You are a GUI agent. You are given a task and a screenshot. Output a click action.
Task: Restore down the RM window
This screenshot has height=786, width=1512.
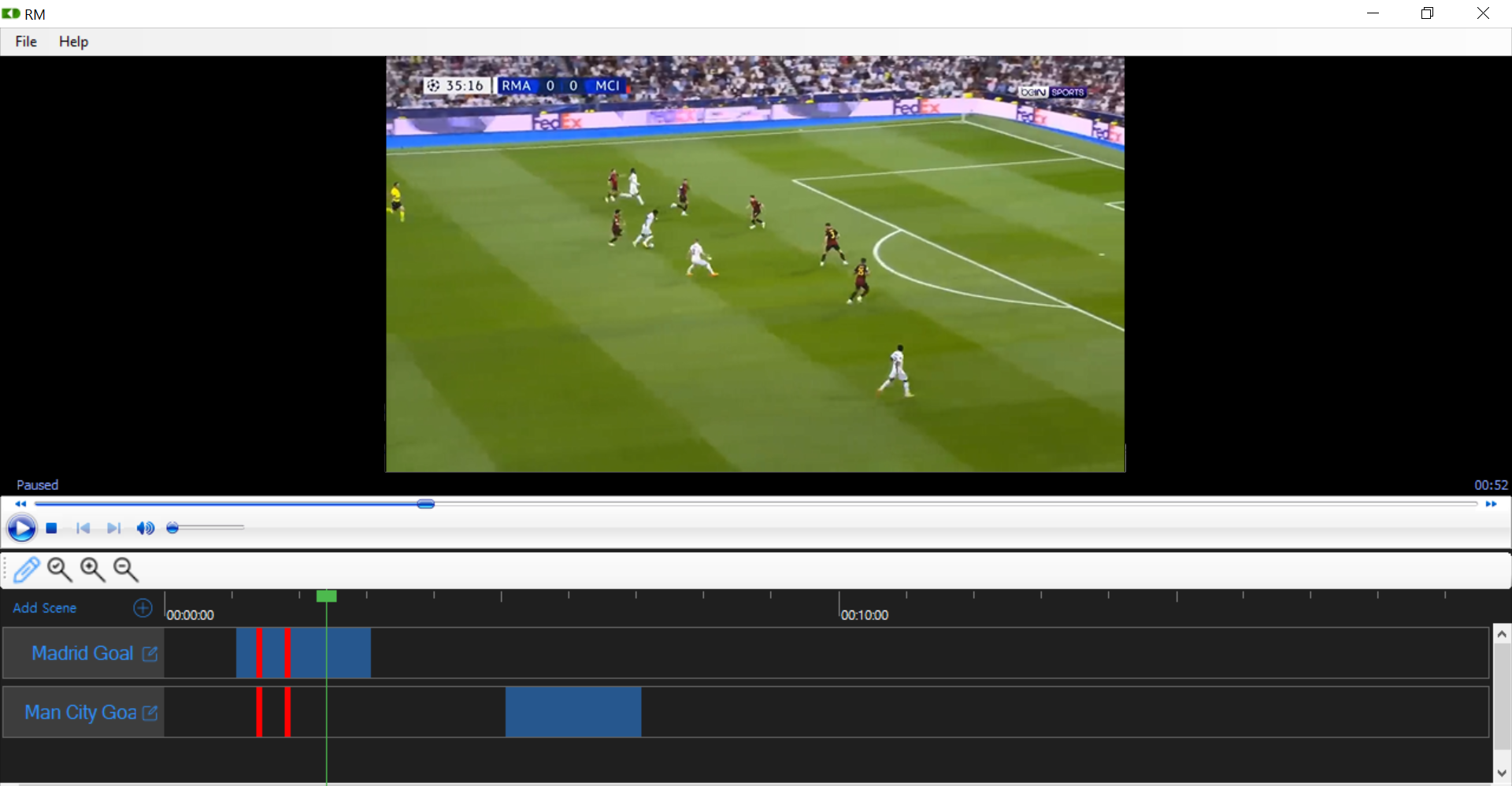tap(1427, 13)
